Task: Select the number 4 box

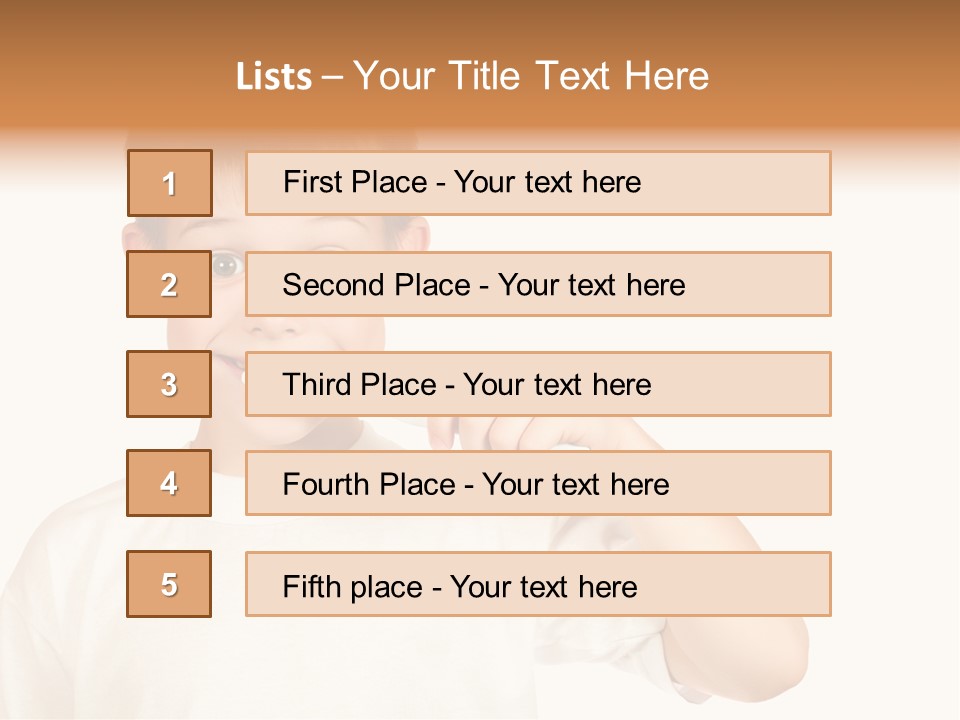Action: coord(169,483)
